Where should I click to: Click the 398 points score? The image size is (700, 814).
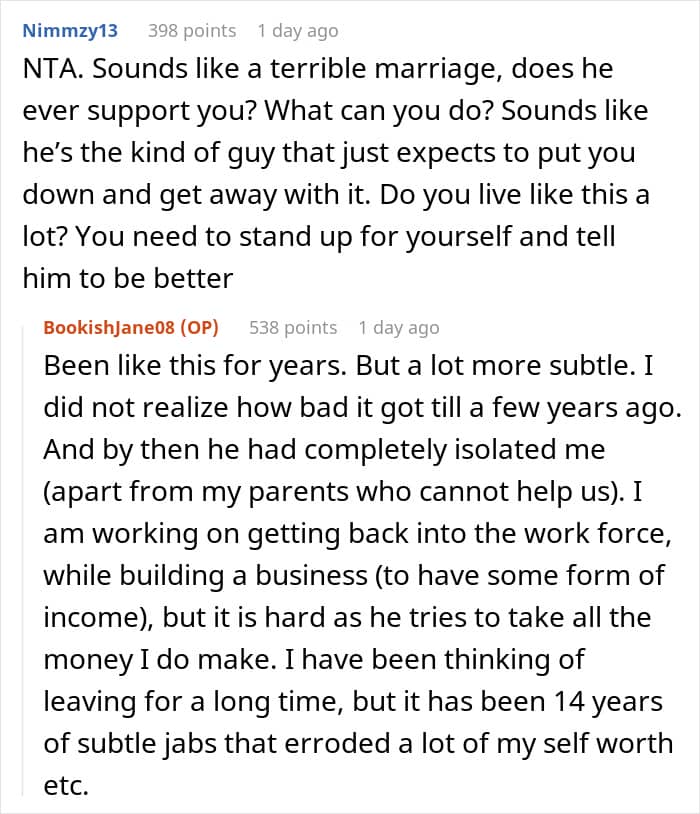point(192,31)
